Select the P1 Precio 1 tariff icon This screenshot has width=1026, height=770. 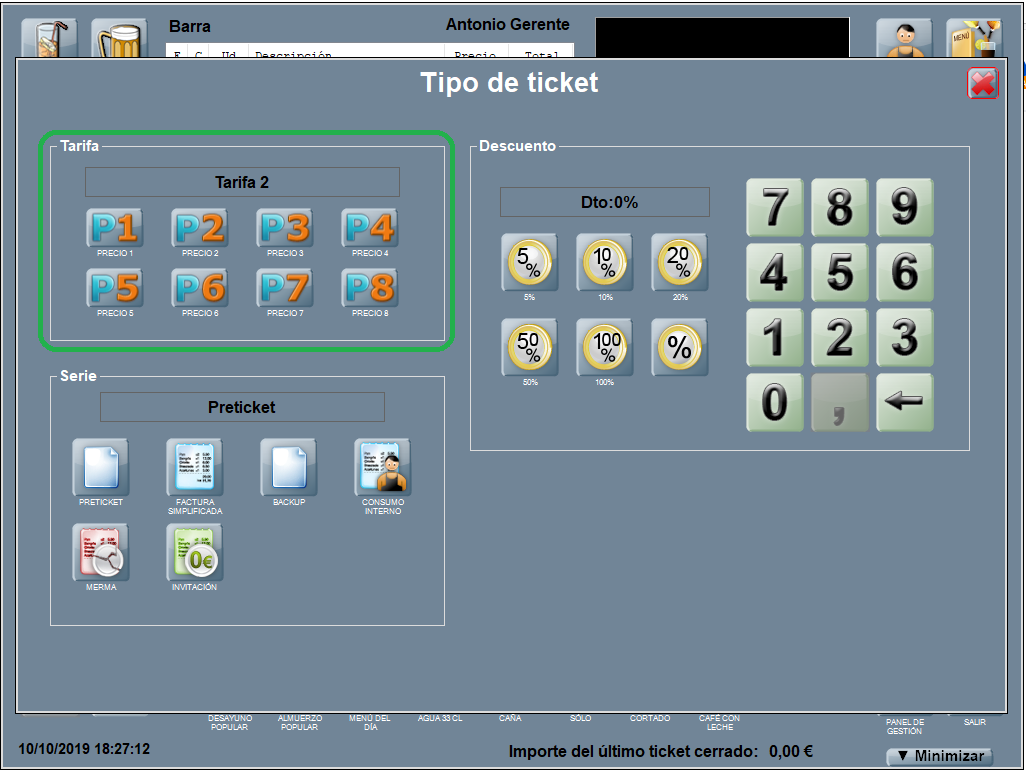(x=115, y=228)
